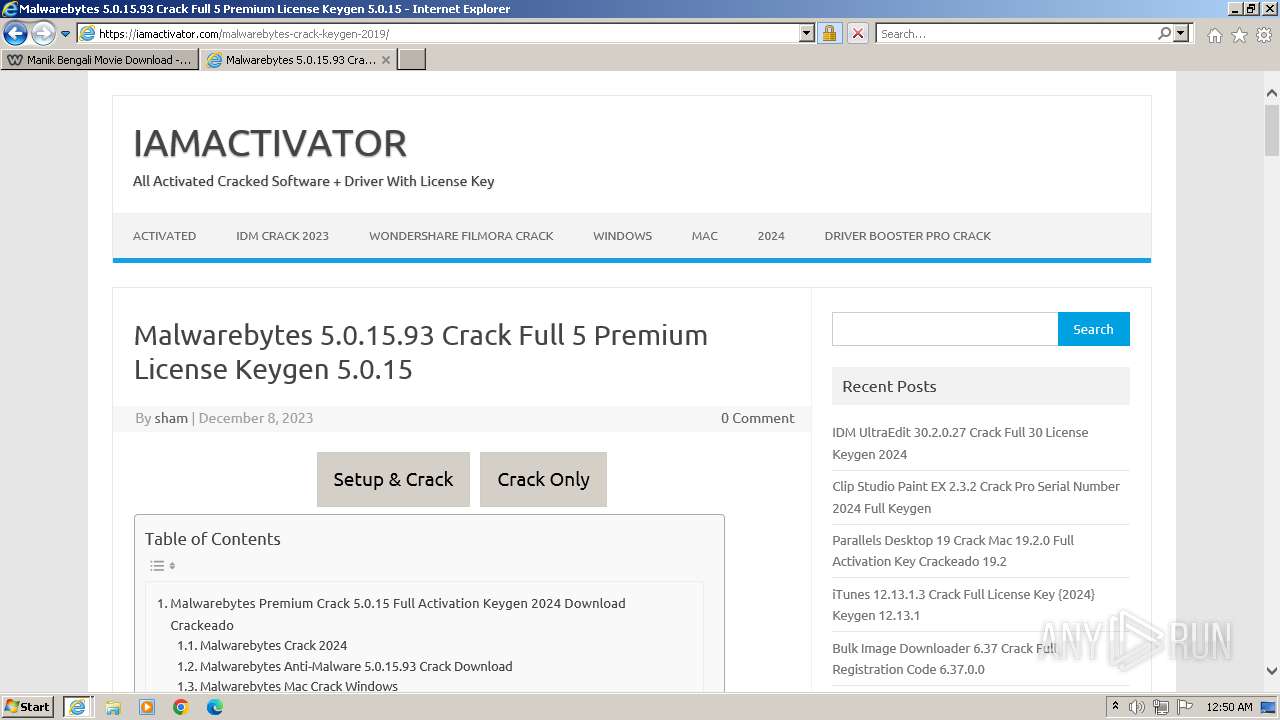Image resolution: width=1280 pixels, height=720 pixels.
Task: Open Clip Studio Paint EX 2.3.2 post
Action: [x=976, y=497]
